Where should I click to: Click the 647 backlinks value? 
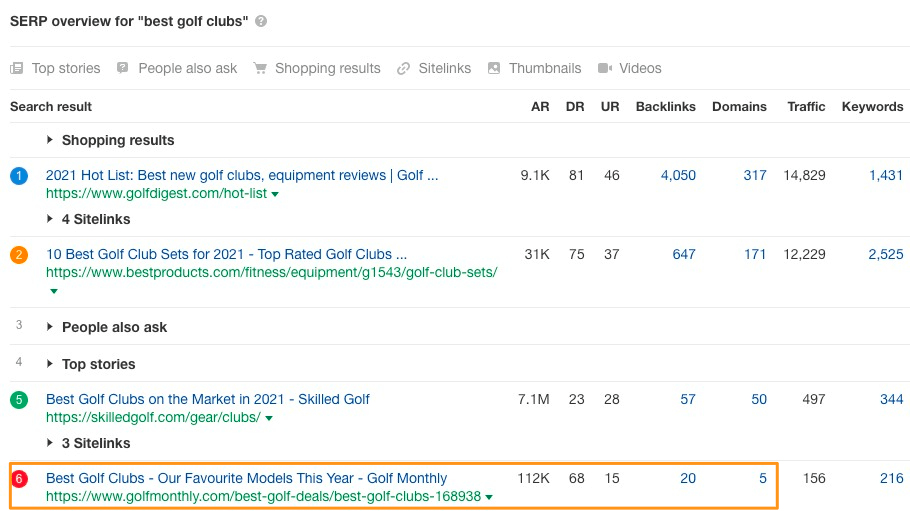684,254
